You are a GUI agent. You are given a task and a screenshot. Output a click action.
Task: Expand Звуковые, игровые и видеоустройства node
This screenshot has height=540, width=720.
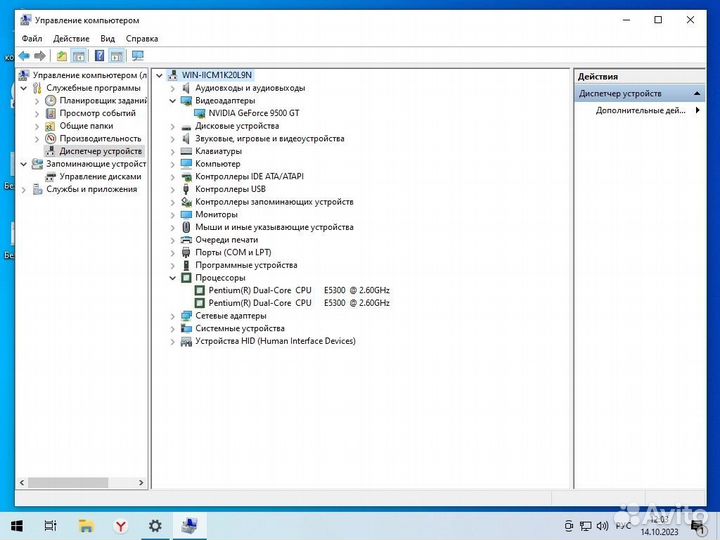click(x=173, y=139)
